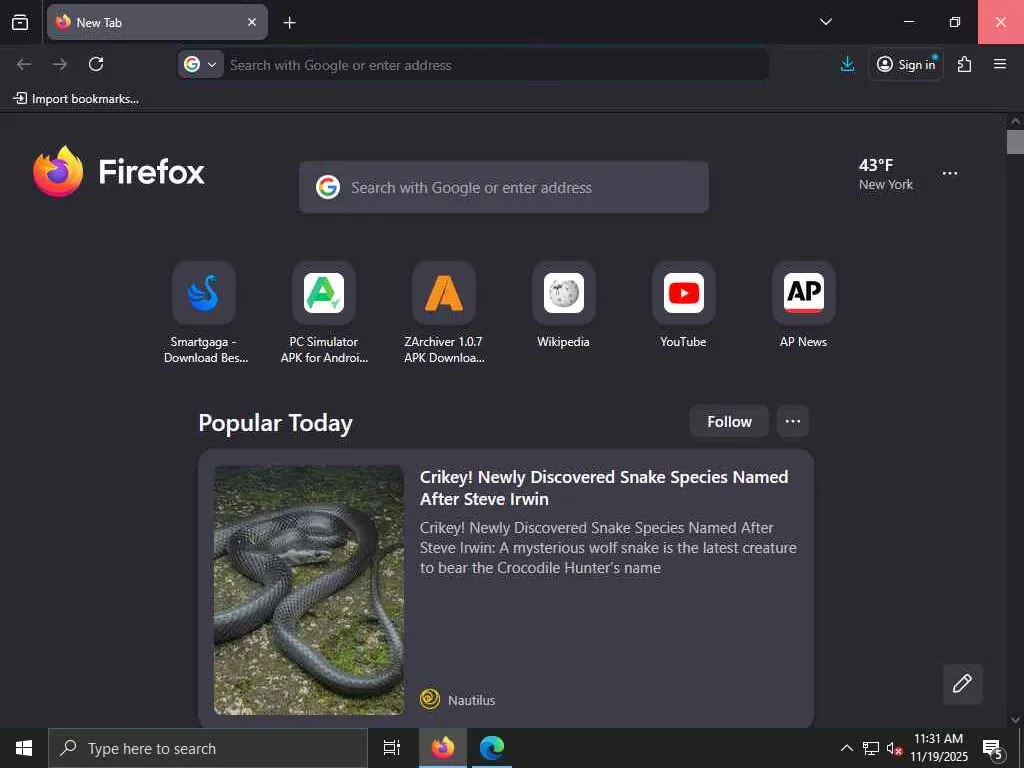The image size is (1024, 768).
Task: Select the Firefox taskbar icon
Action: pyautogui.click(x=442, y=748)
